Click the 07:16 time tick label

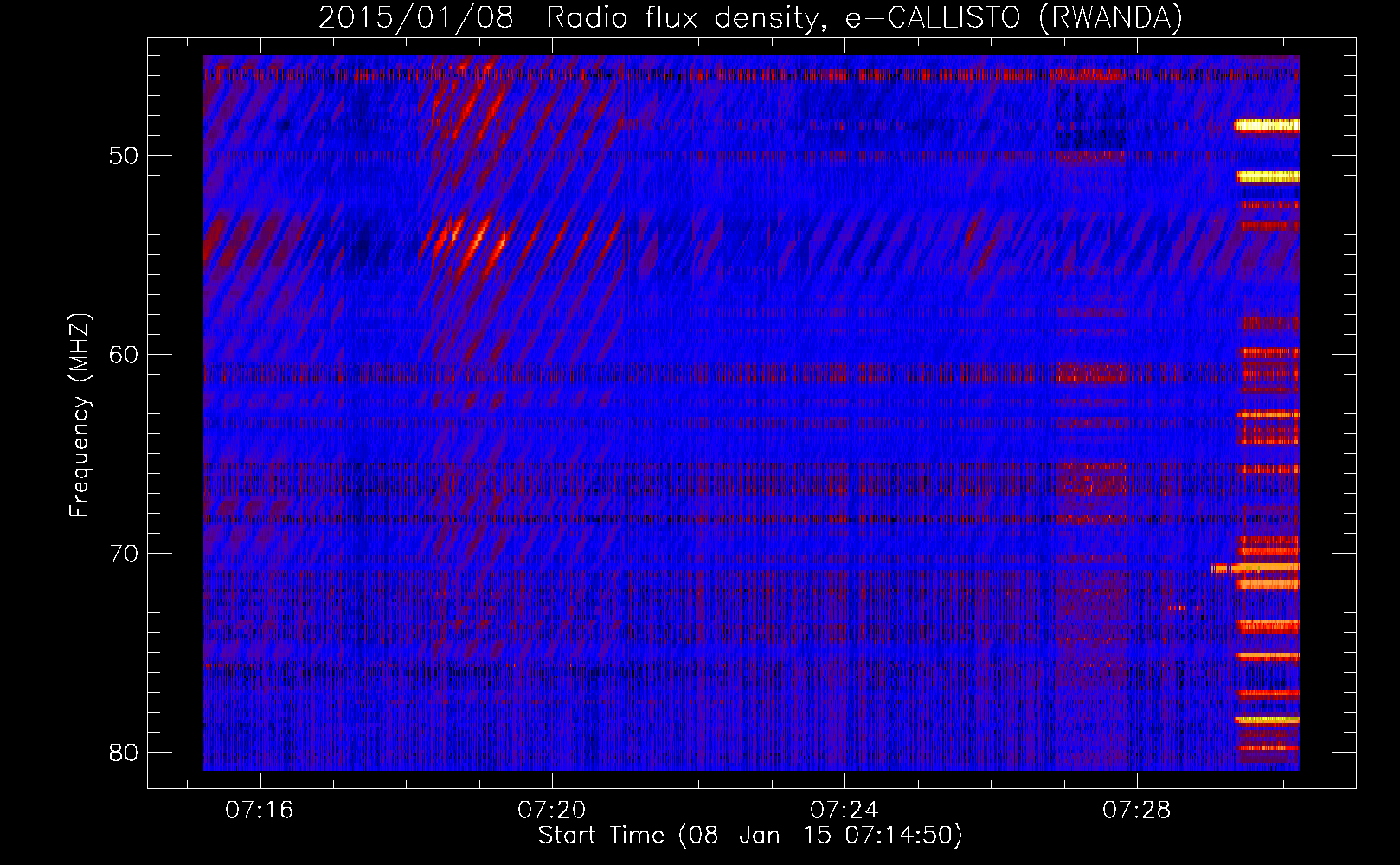(x=260, y=811)
